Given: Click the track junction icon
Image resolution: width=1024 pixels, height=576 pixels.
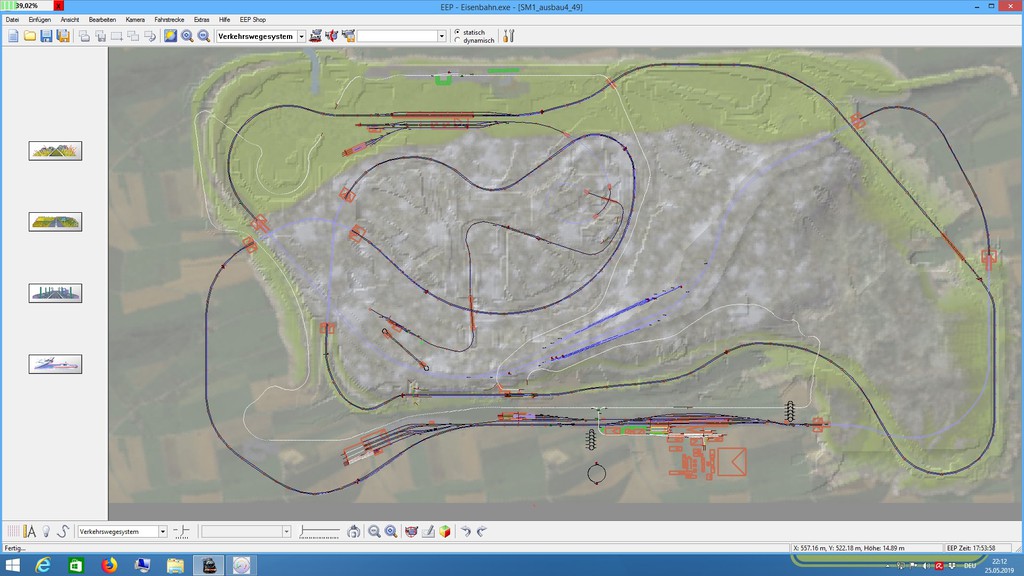Looking at the screenshot, I should [x=182, y=532].
